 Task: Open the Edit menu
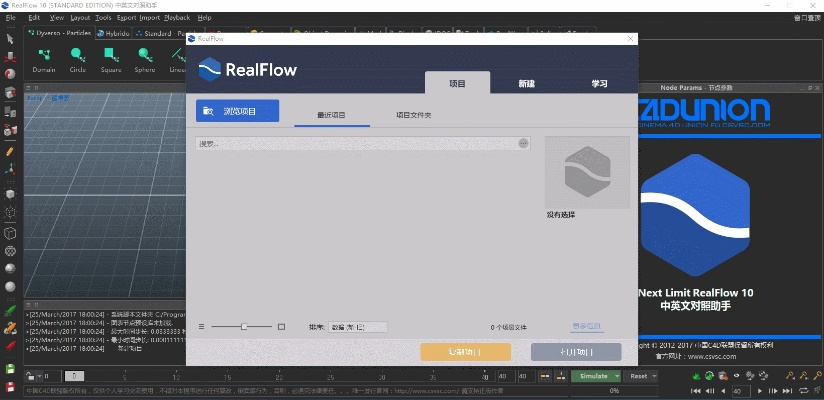[34, 17]
